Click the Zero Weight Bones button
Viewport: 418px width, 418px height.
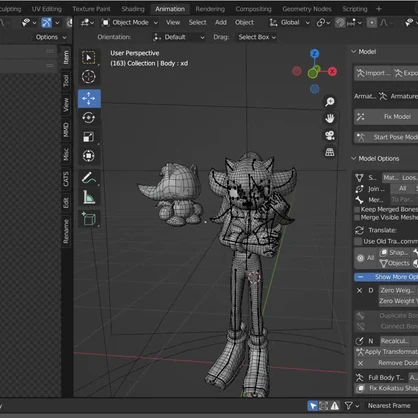(x=398, y=290)
